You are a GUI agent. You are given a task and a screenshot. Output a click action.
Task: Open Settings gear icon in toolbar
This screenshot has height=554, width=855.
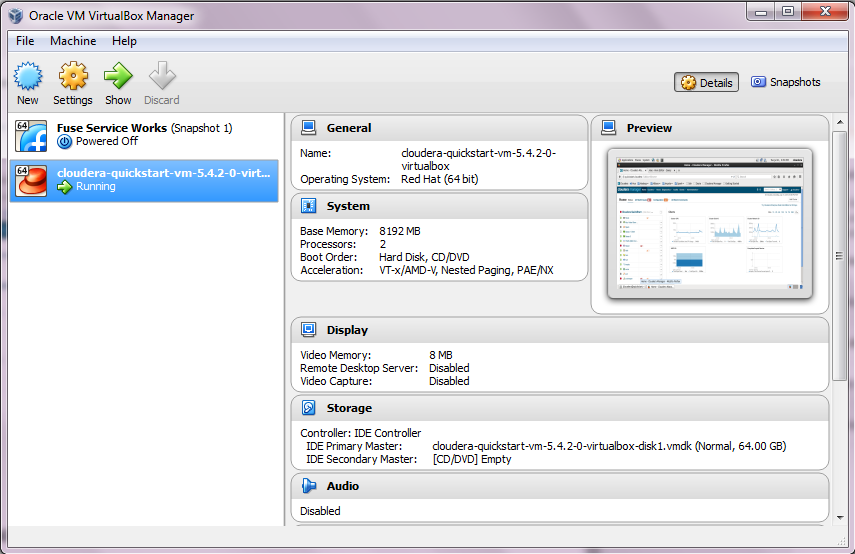coord(73,76)
